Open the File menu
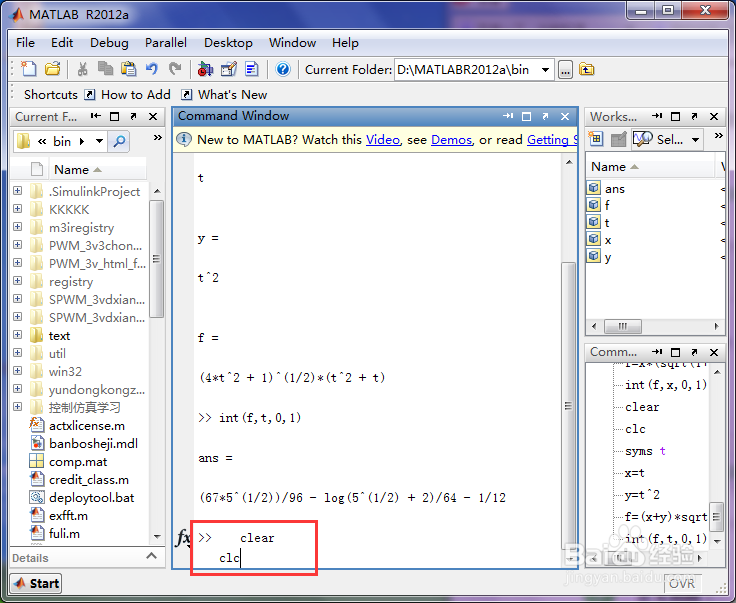Screen dimensions: 736x603 pos(25,43)
